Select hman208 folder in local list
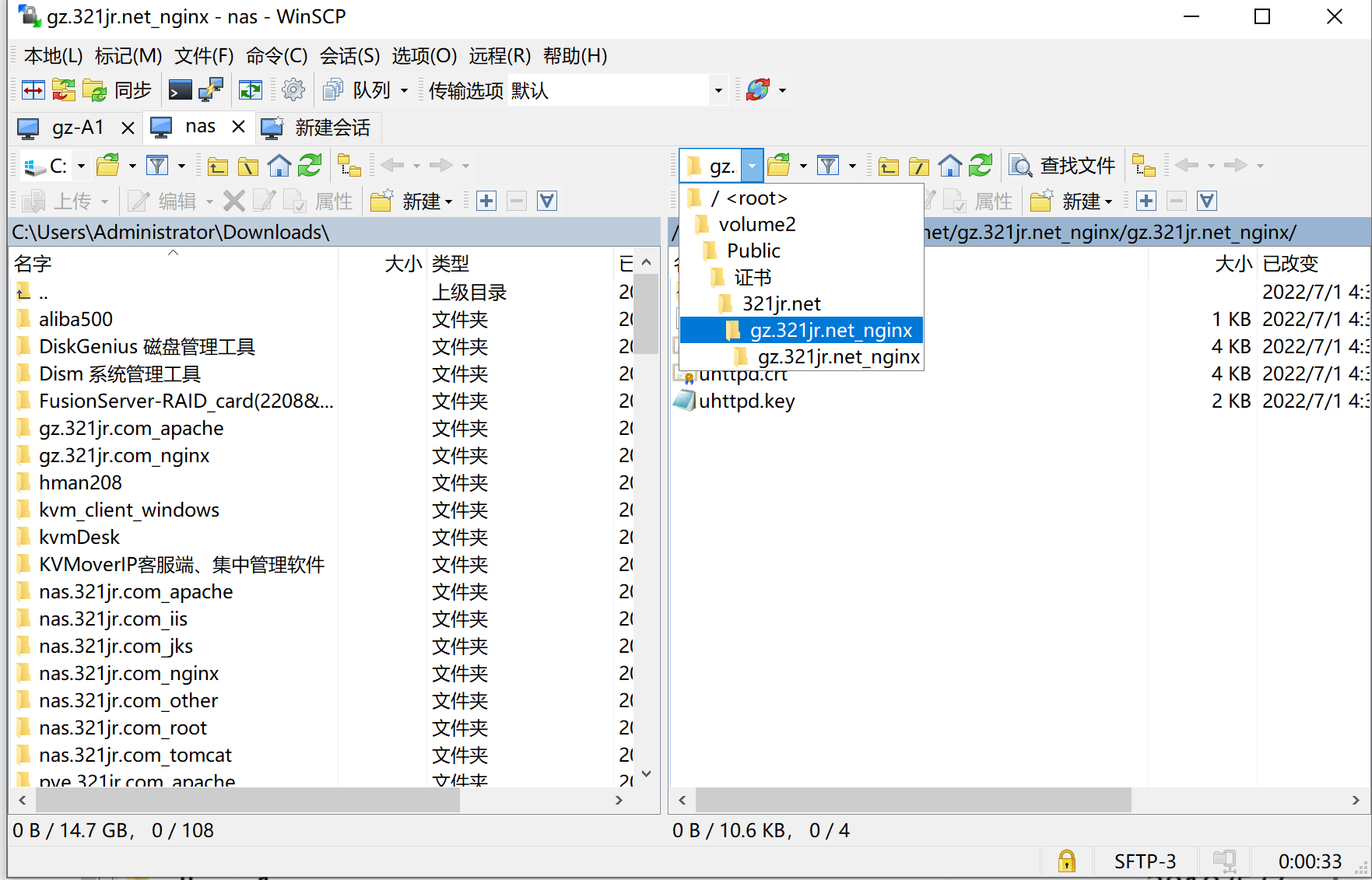 pyautogui.click(x=80, y=482)
